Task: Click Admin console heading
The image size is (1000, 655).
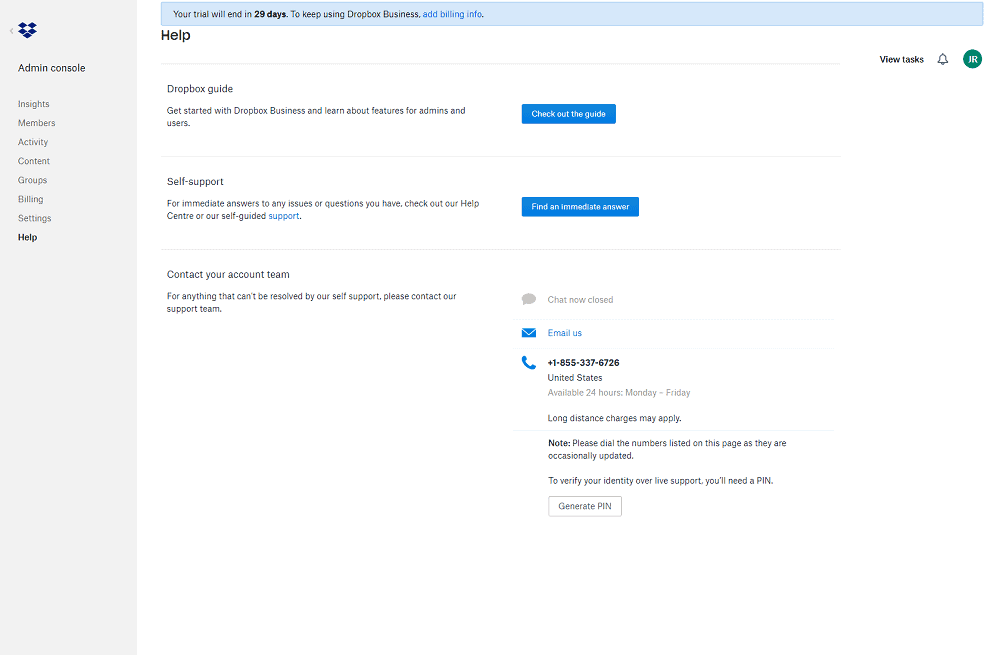Action: coord(52,68)
